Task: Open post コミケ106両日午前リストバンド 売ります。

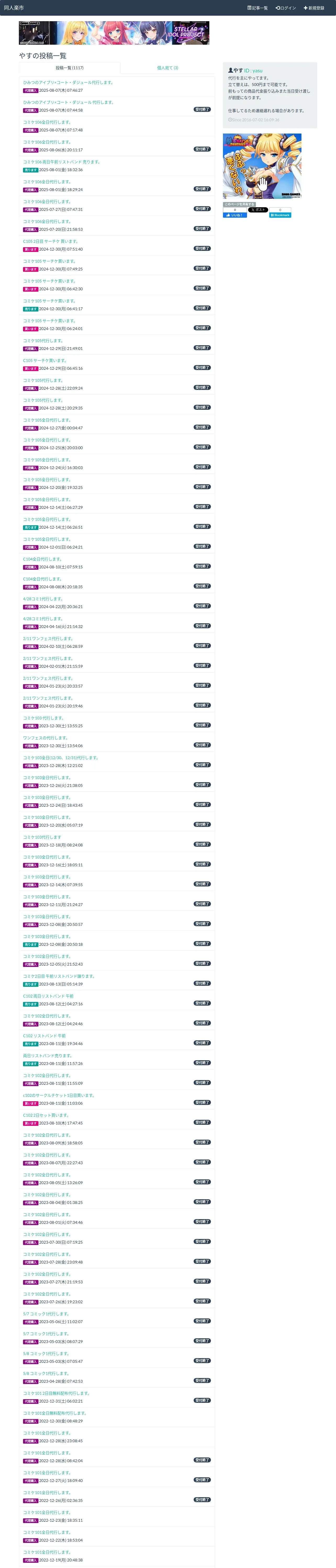Action: 61,162
